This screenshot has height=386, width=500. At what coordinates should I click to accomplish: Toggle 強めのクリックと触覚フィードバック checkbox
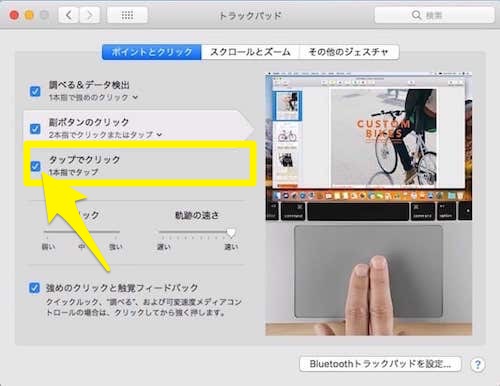[34, 288]
